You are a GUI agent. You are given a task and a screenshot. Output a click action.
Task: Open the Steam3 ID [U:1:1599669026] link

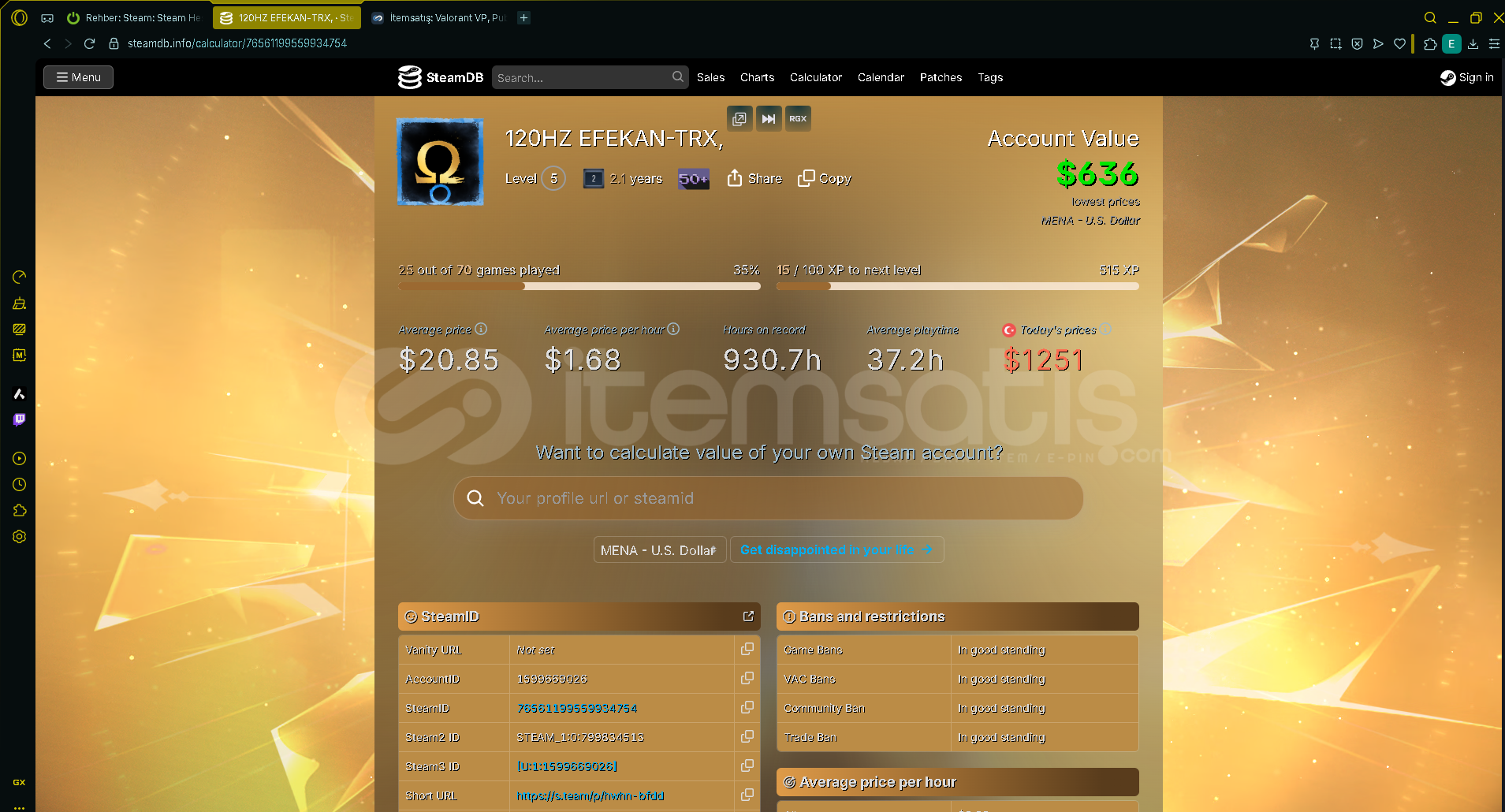pyautogui.click(x=567, y=766)
